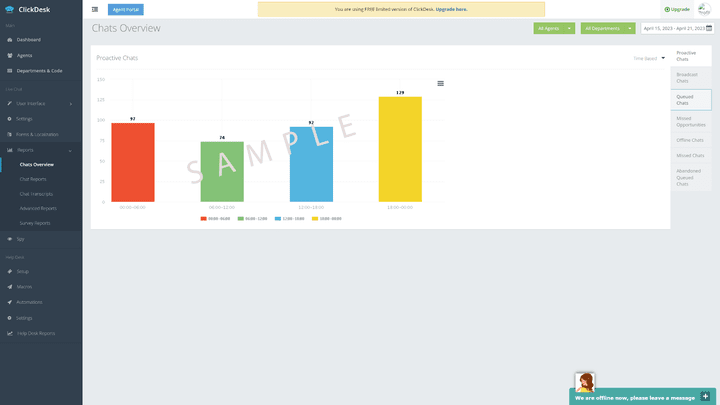Click the green 06:00-12:00 bar
The width and height of the screenshot is (720, 405).
click(222, 172)
